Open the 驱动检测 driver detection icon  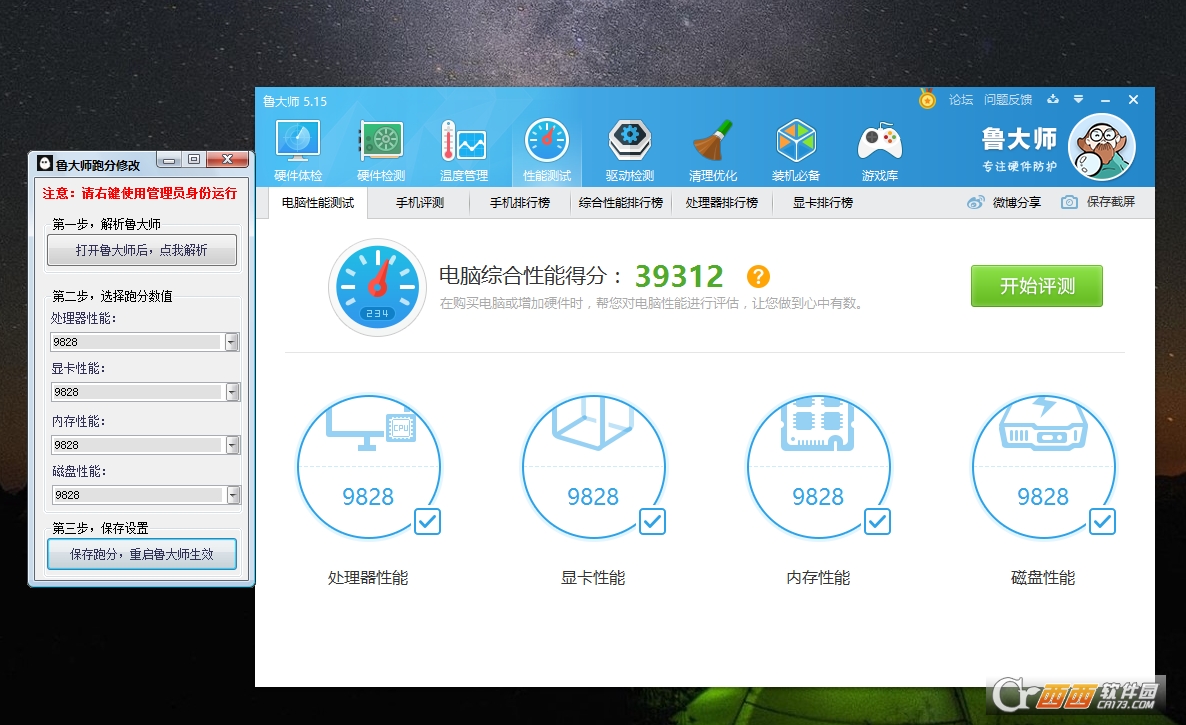coord(629,150)
